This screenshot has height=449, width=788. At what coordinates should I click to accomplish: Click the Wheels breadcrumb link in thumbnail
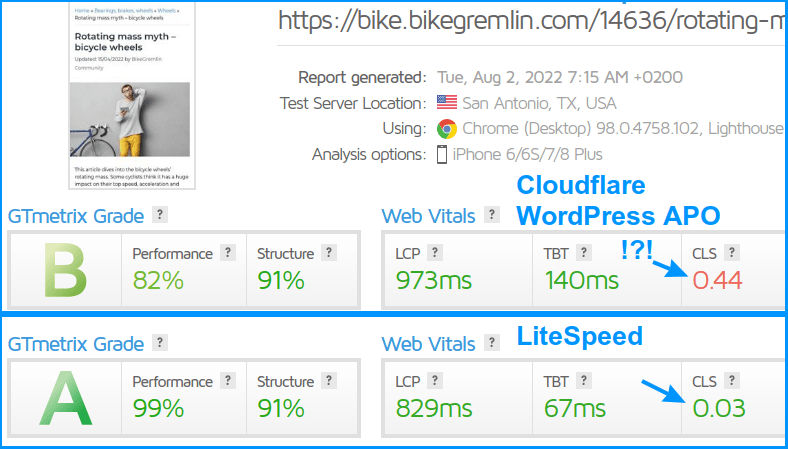(166, 10)
